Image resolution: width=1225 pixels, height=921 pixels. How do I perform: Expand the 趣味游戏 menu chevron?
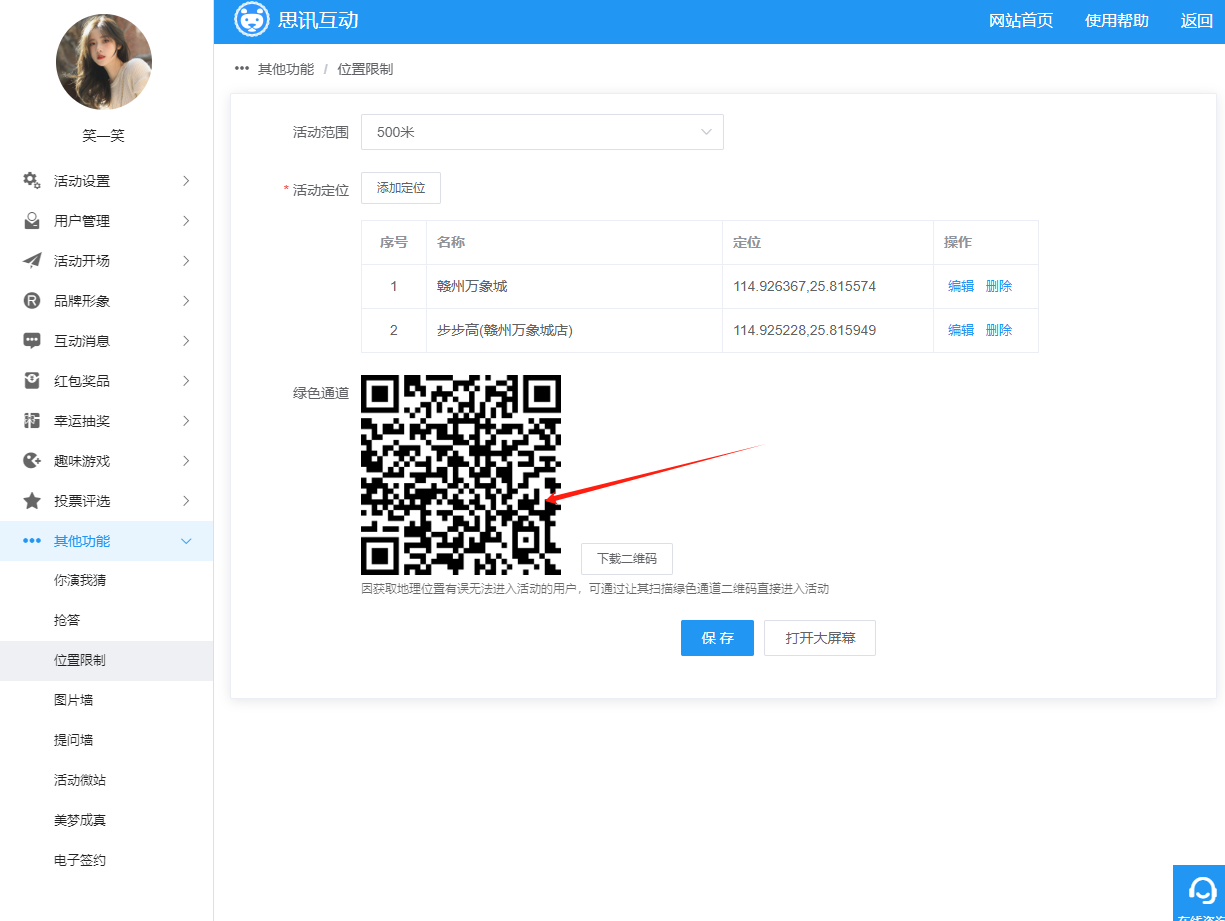[186, 461]
